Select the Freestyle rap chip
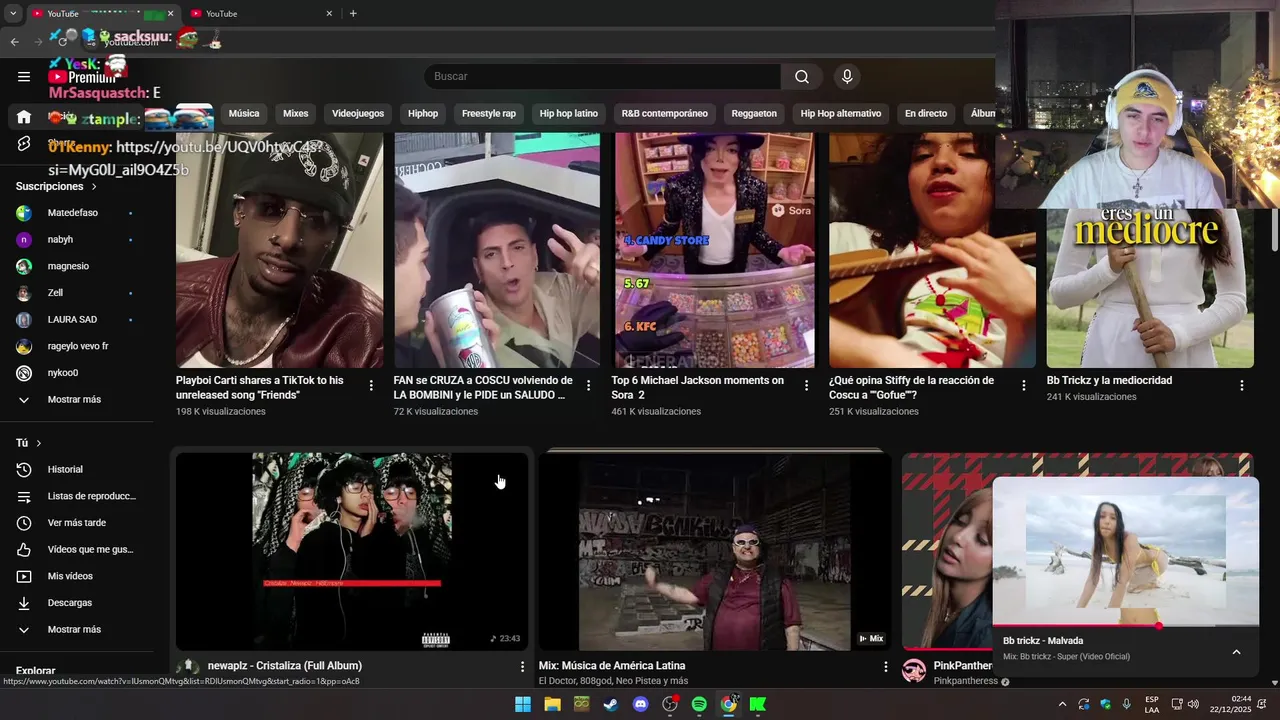 click(489, 114)
